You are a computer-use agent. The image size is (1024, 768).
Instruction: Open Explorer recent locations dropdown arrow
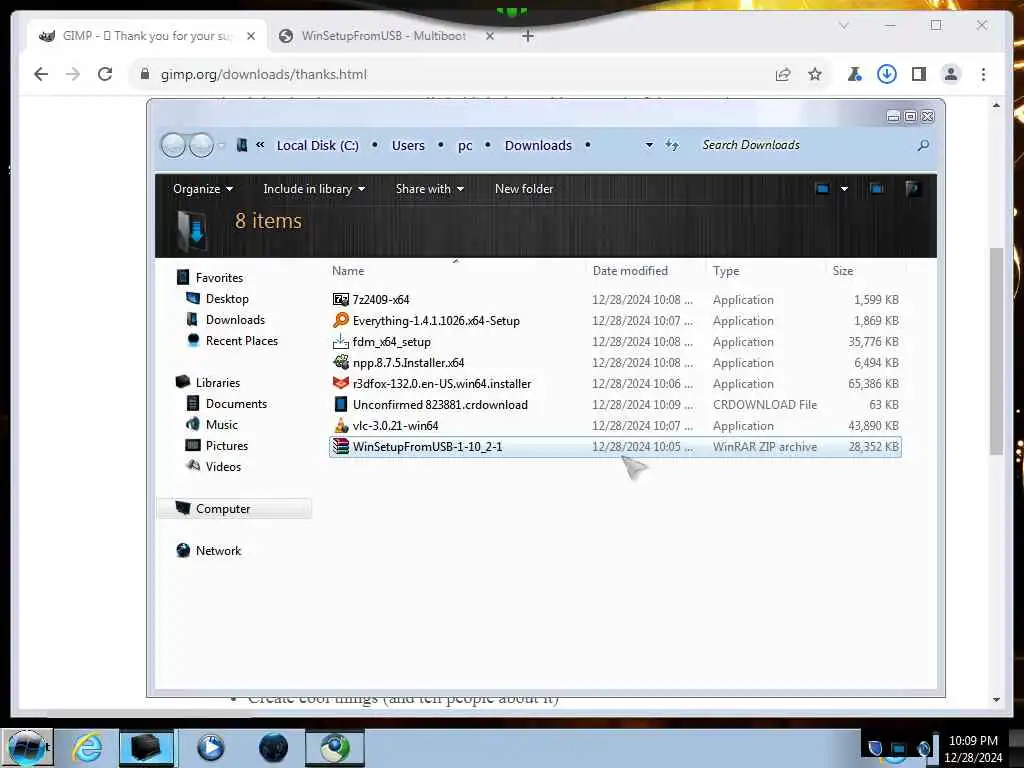pos(221,145)
